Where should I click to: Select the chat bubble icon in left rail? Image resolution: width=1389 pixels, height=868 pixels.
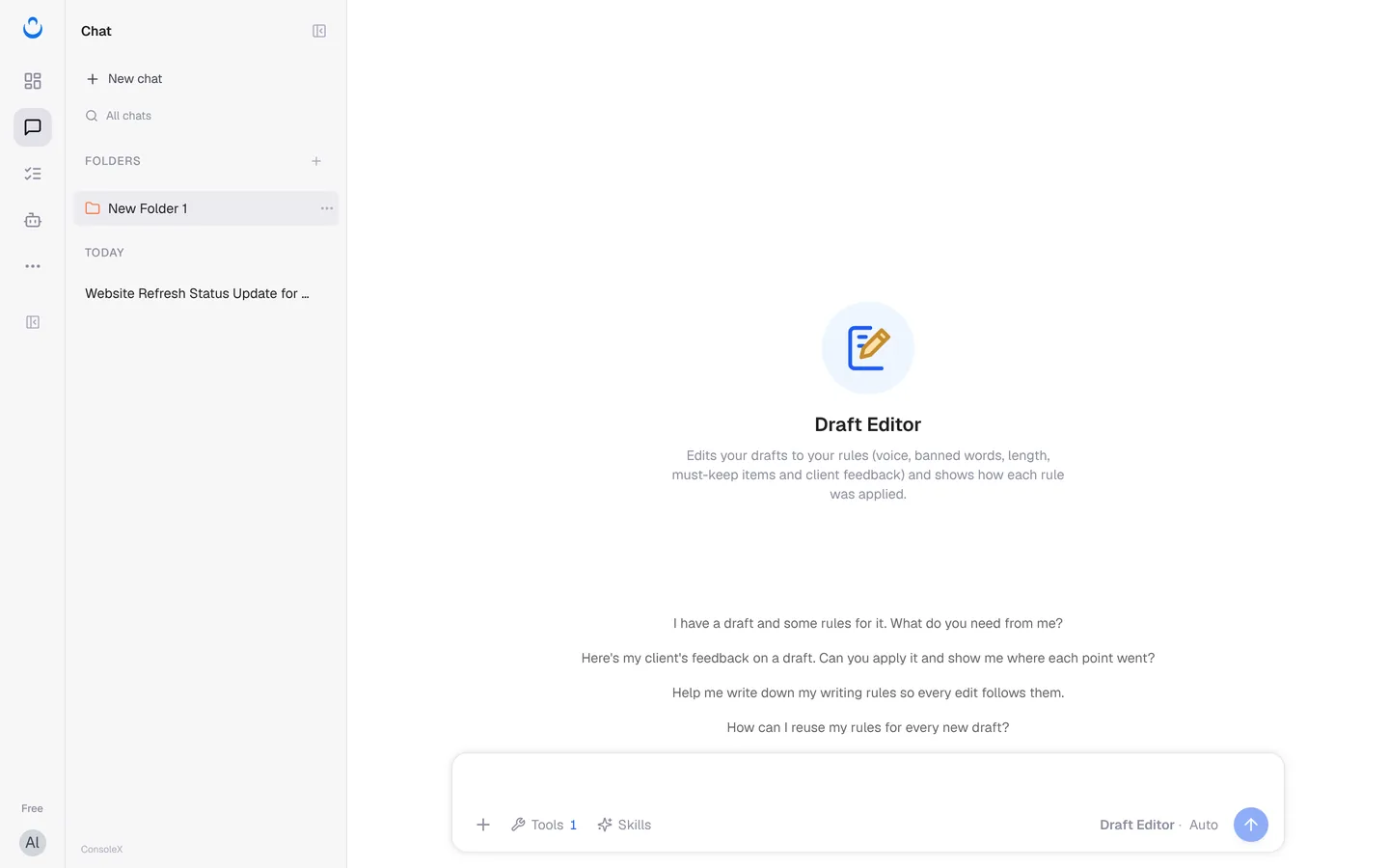pos(33,127)
